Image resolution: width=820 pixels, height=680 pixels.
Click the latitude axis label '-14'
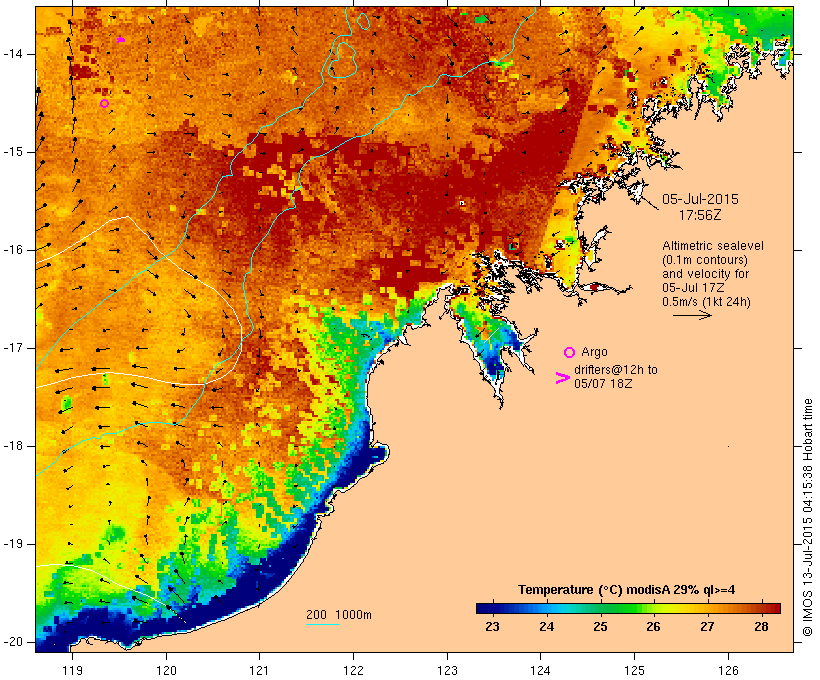coord(12,54)
